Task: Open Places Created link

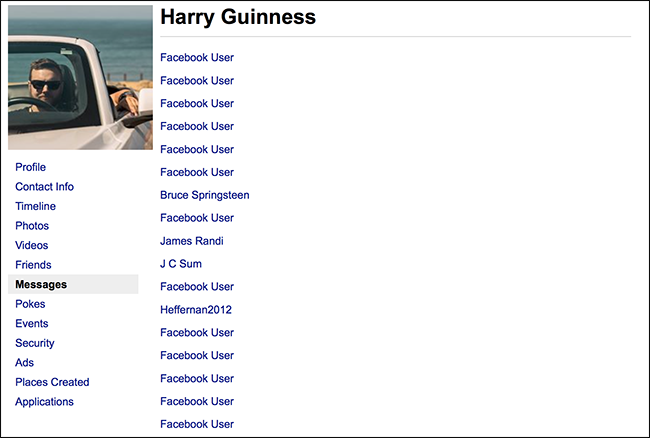Action: tap(52, 382)
